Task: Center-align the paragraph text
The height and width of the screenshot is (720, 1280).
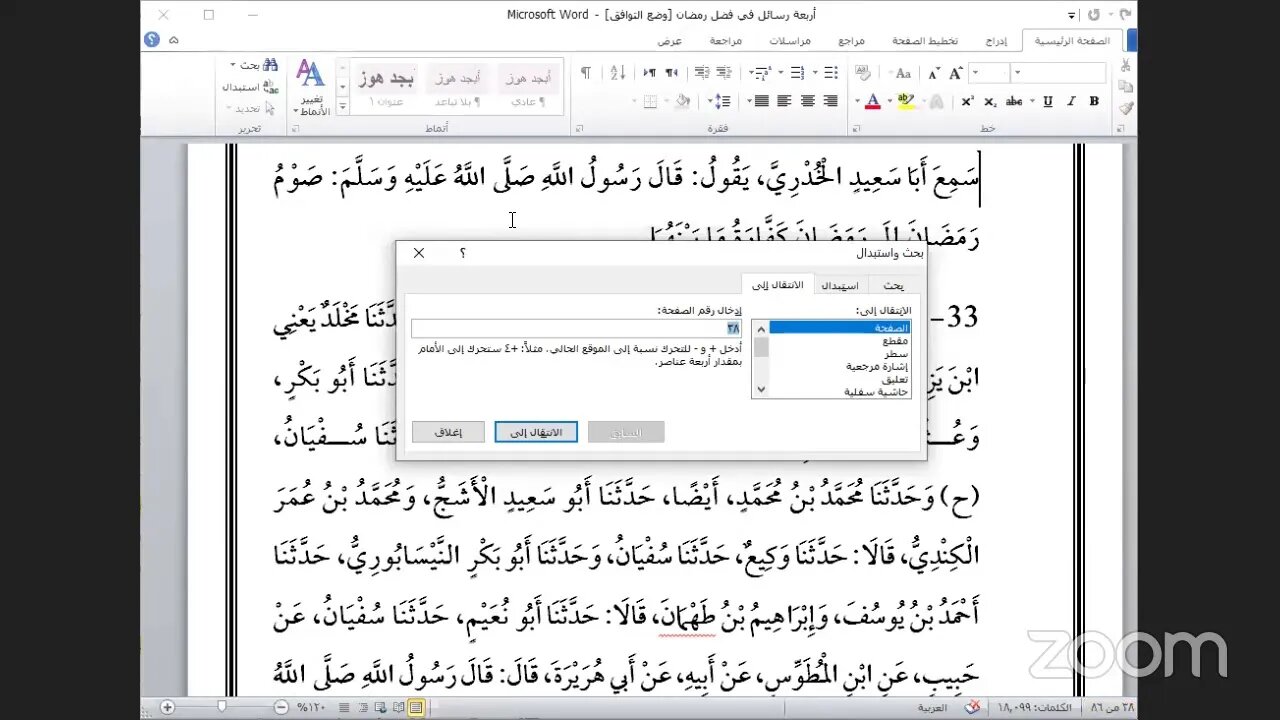Action: [806, 101]
